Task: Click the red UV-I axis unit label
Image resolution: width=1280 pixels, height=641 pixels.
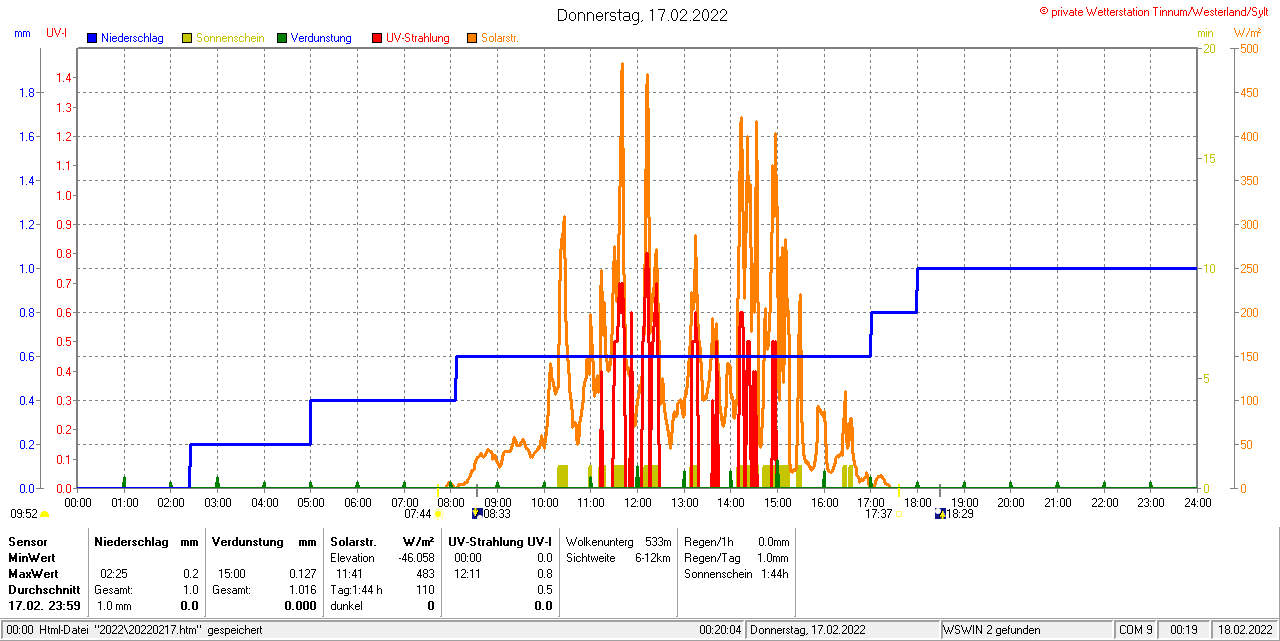Action: (57, 33)
